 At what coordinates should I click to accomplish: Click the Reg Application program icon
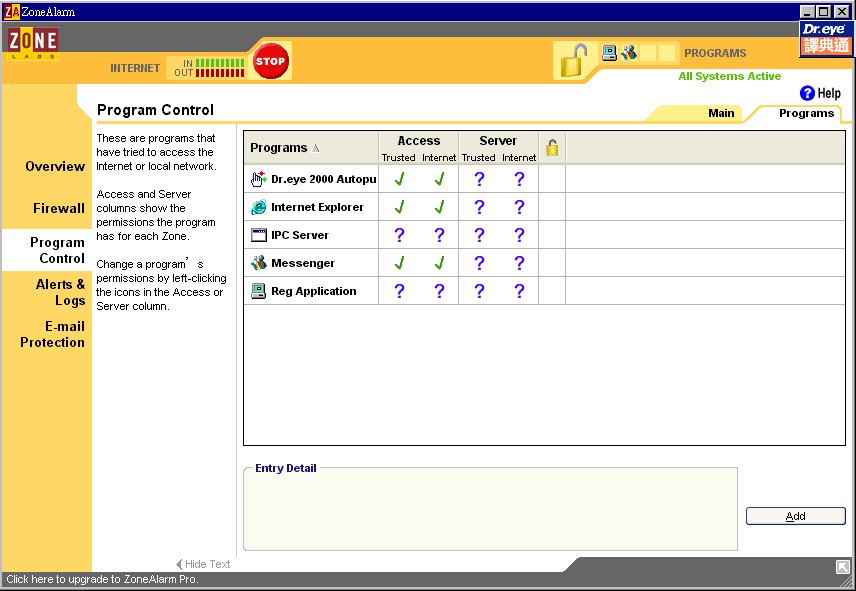point(258,291)
